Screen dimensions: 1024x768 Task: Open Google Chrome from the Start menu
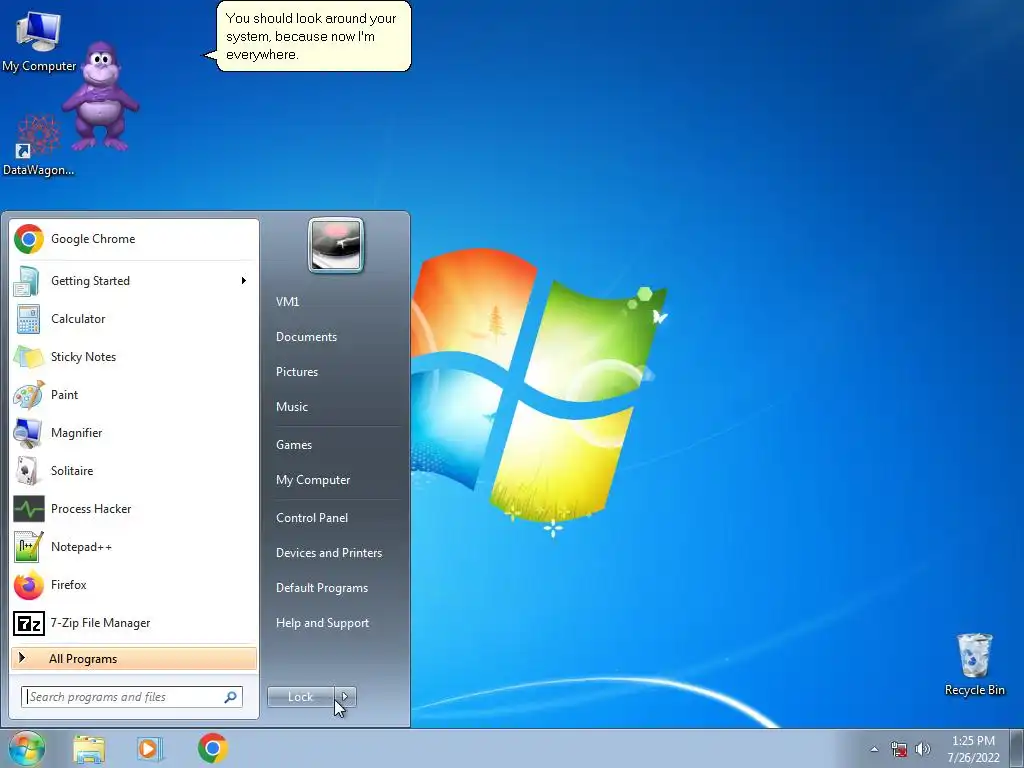[x=134, y=239]
